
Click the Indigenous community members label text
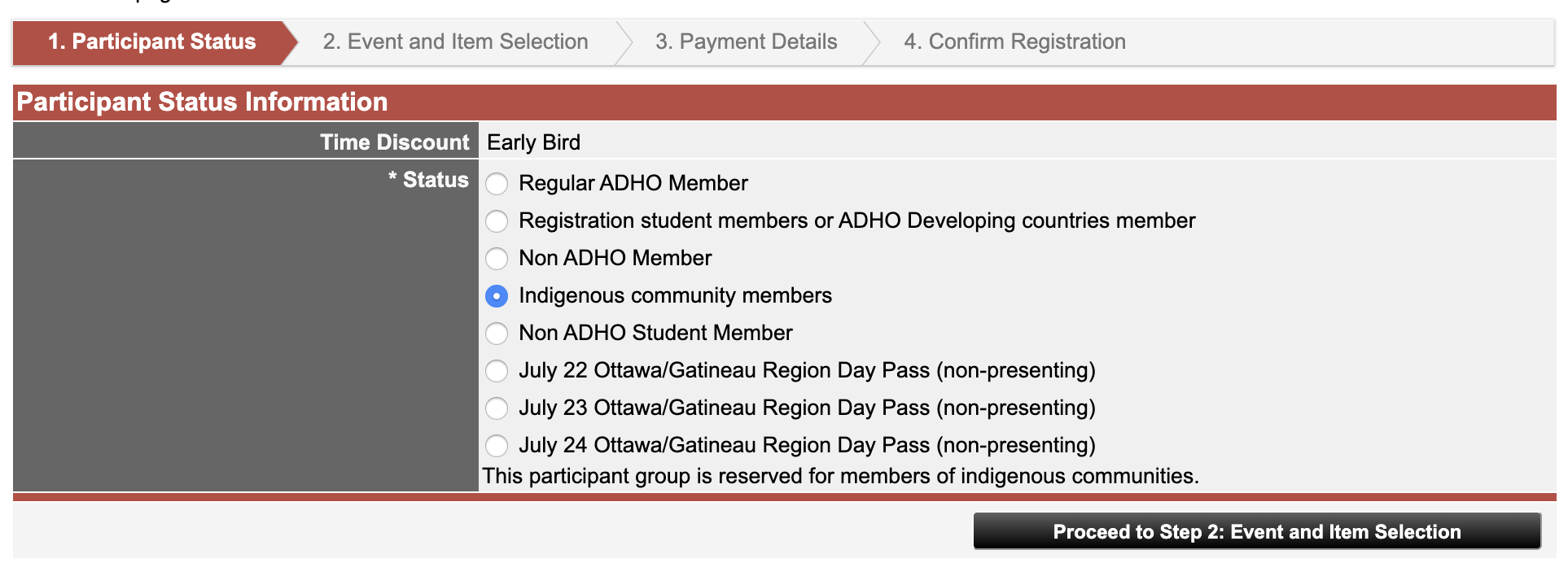click(x=675, y=295)
